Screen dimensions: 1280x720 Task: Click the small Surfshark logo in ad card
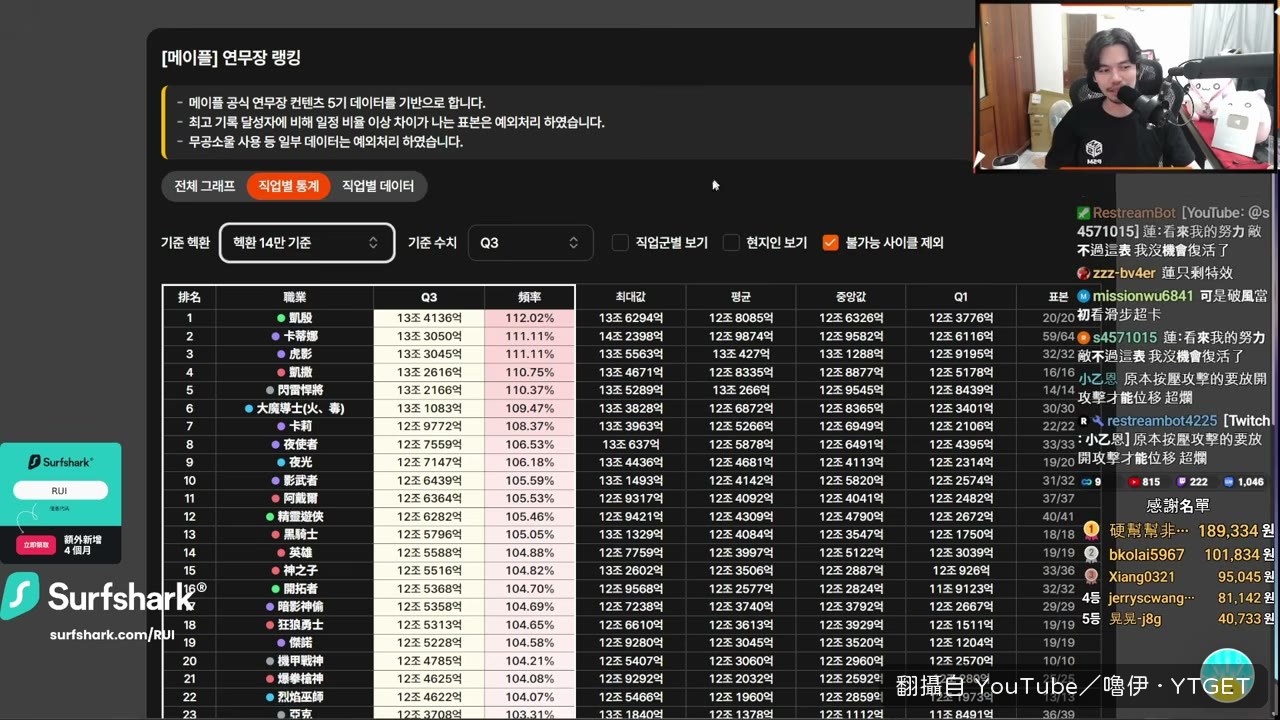click(x=60, y=462)
